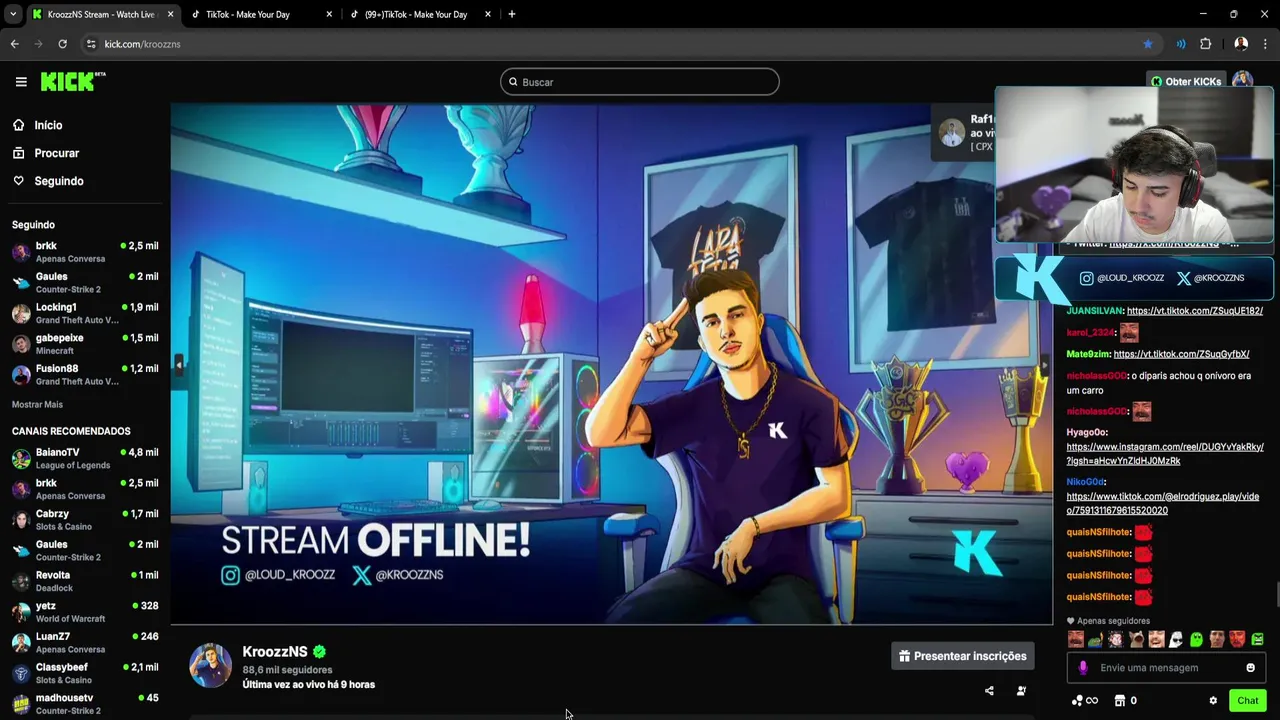Select the Pepe frog emote

coord(1095,639)
